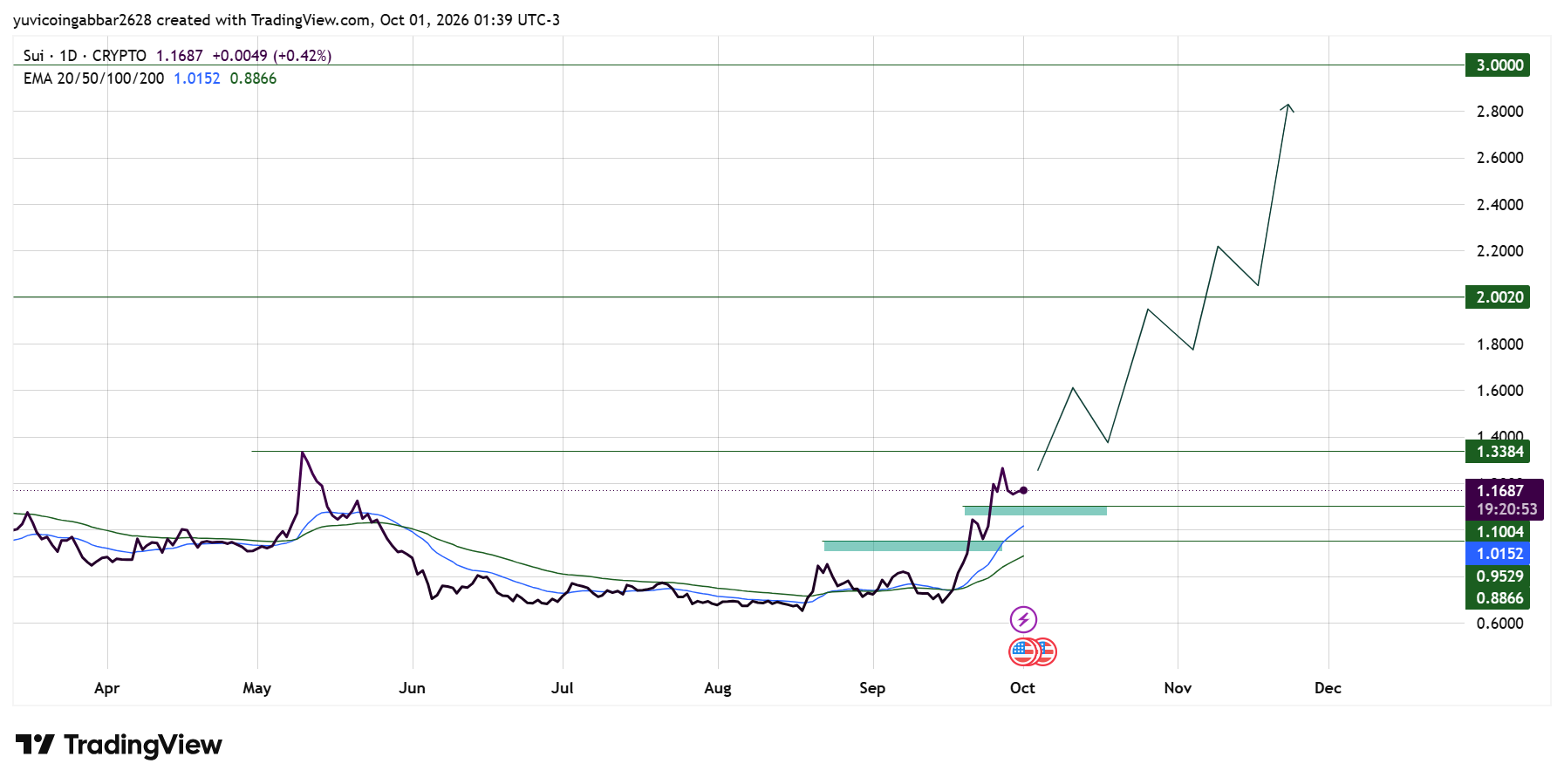Click the blue 1.0152 EMA tag on price axis
Viewport: 1564px width, 784px height.
pyautogui.click(x=1499, y=554)
